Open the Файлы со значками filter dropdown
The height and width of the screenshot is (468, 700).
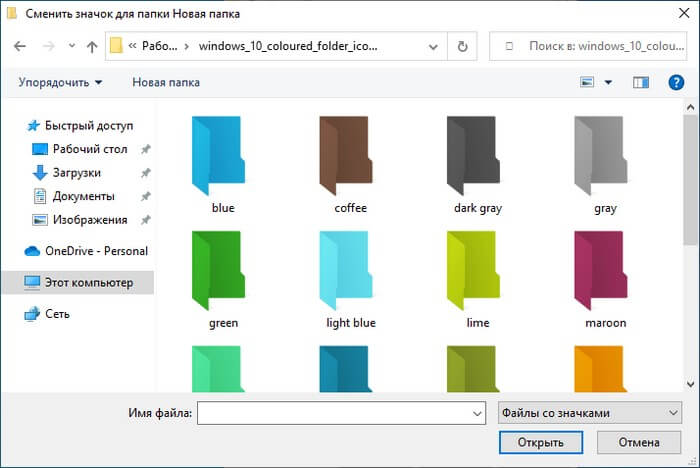(x=590, y=413)
